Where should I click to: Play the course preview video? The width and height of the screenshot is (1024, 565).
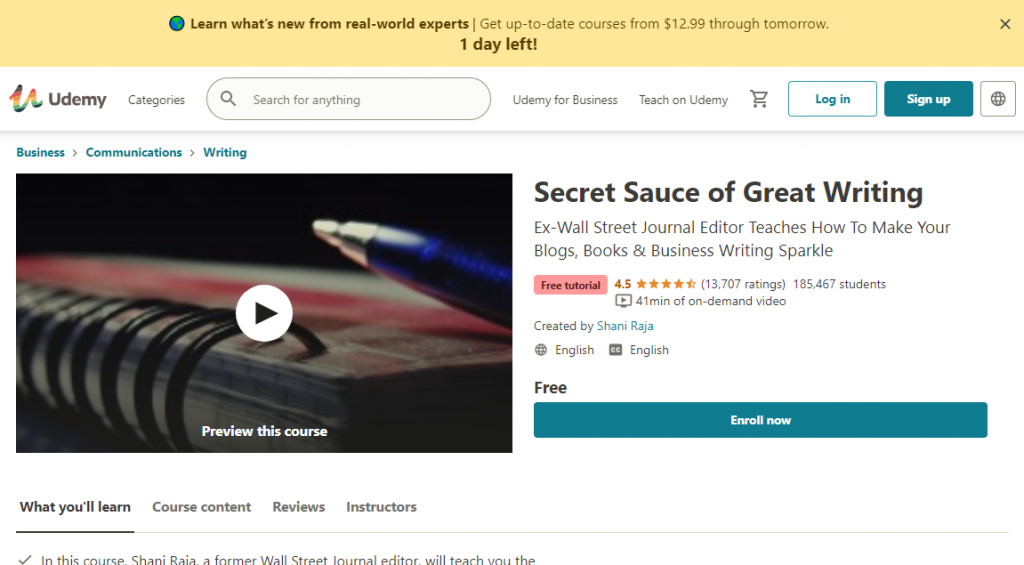(264, 313)
